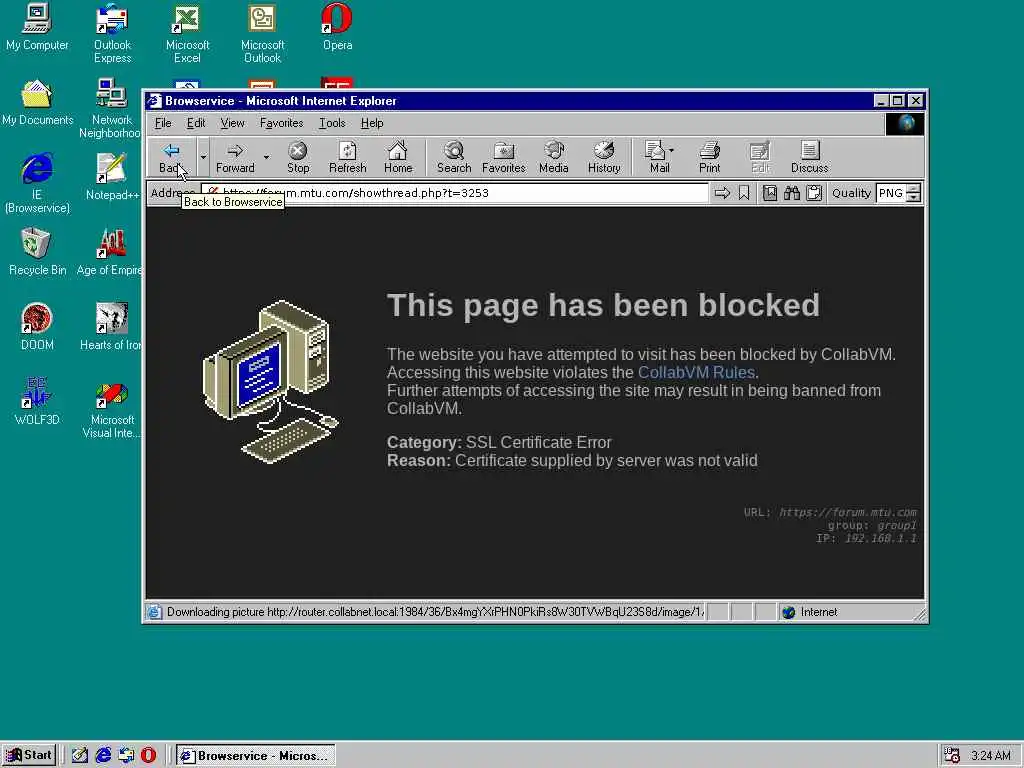Viewport: 1024px width, 768px height.
Task: Open the Tools menu
Action: tap(332, 123)
